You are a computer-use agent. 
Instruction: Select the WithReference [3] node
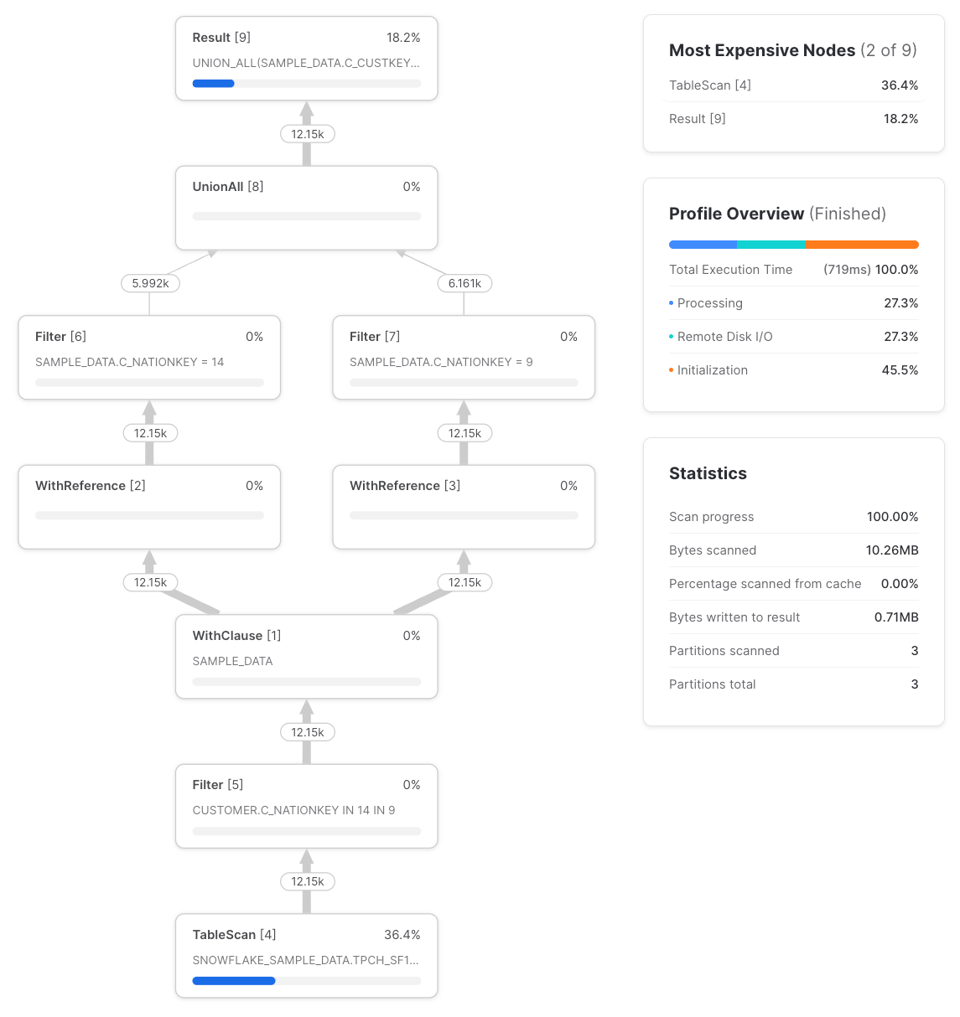point(463,507)
